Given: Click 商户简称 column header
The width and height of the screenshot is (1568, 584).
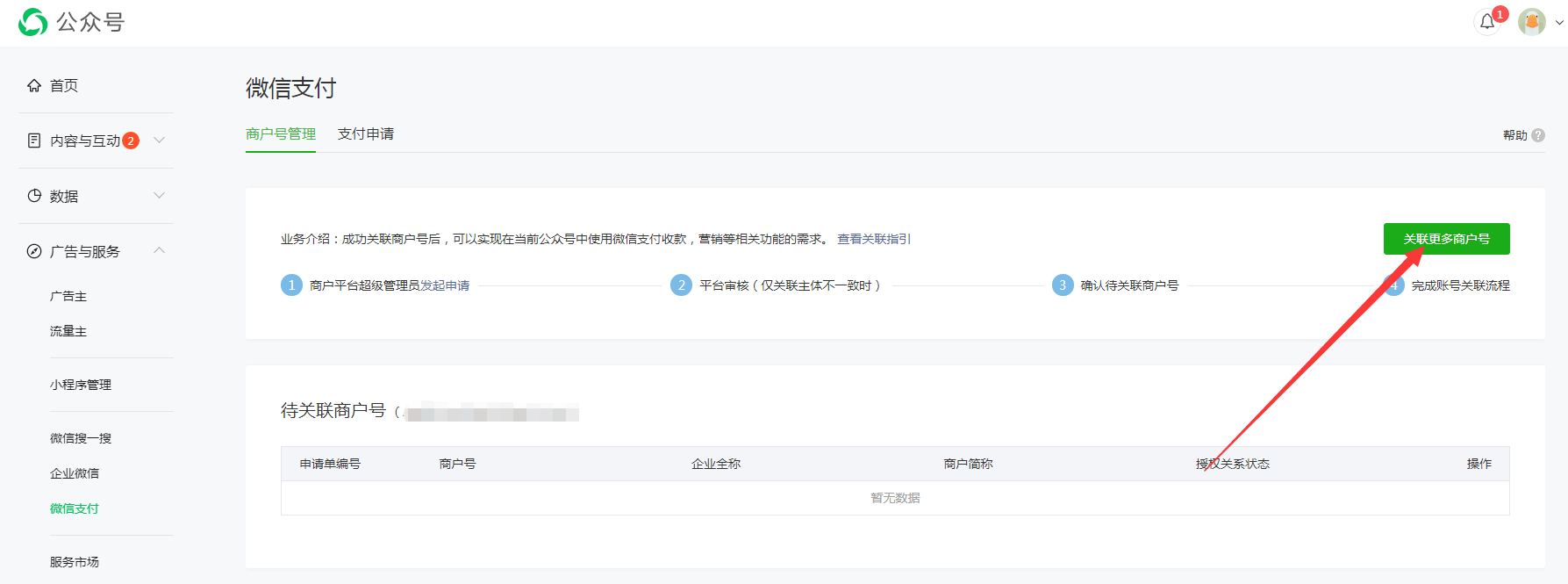Looking at the screenshot, I should tap(969, 464).
